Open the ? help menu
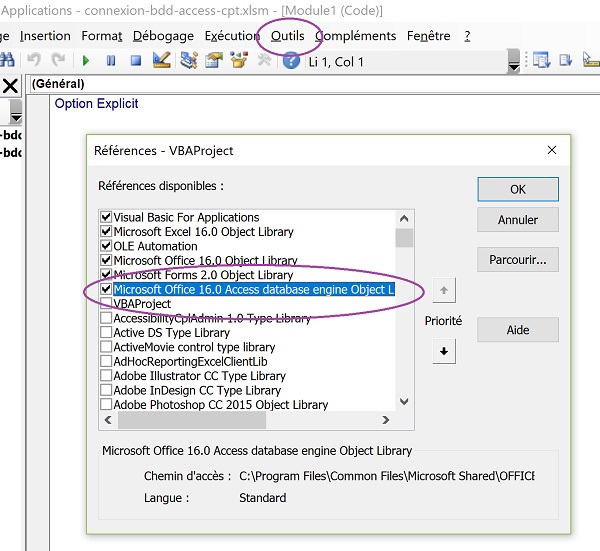 point(467,36)
